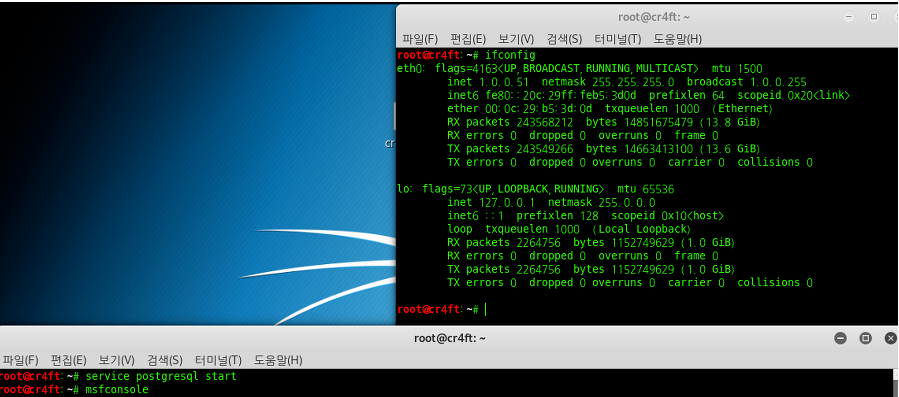This screenshot has width=899, height=397.
Task: Click the lower terminal title bar text
Action: [450, 338]
